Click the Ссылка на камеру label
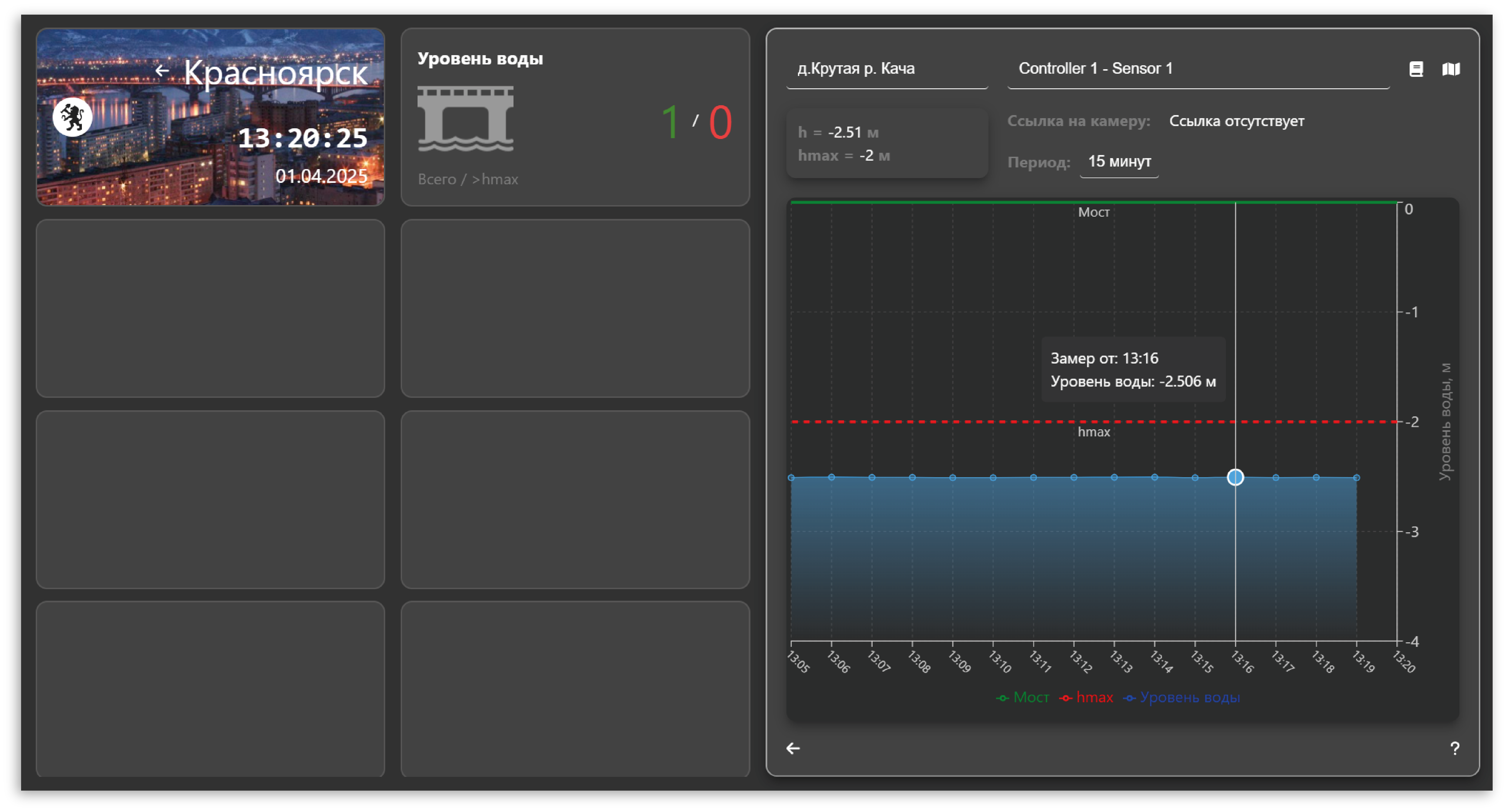Image resolution: width=1507 pixels, height=812 pixels. [x=1078, y=121]
